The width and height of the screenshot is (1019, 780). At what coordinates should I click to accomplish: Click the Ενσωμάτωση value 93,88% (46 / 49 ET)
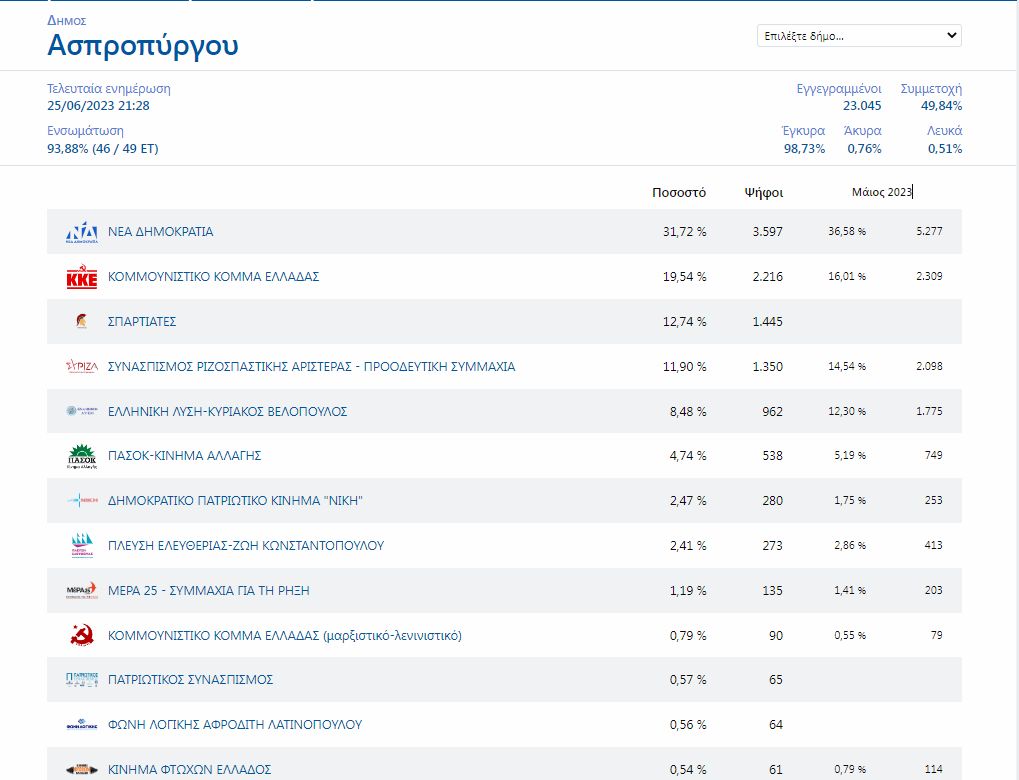tap(103, 148)
